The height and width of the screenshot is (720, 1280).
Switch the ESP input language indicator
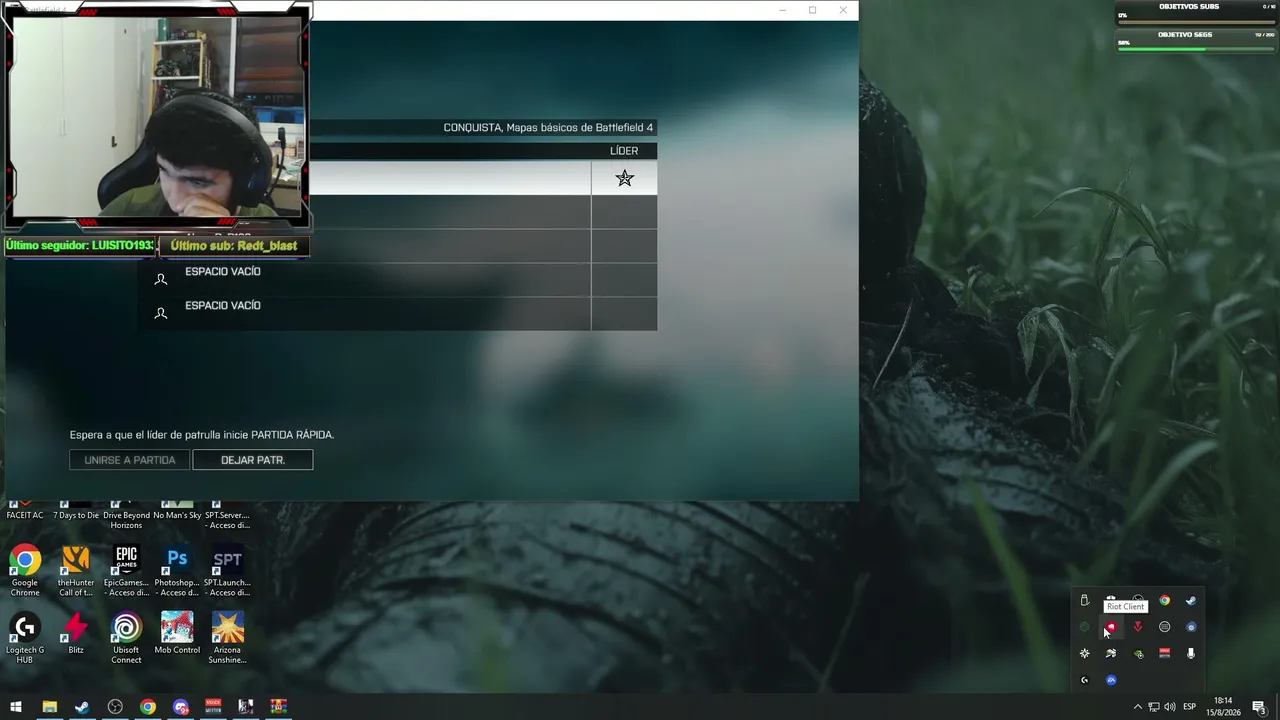[1190, 707]
